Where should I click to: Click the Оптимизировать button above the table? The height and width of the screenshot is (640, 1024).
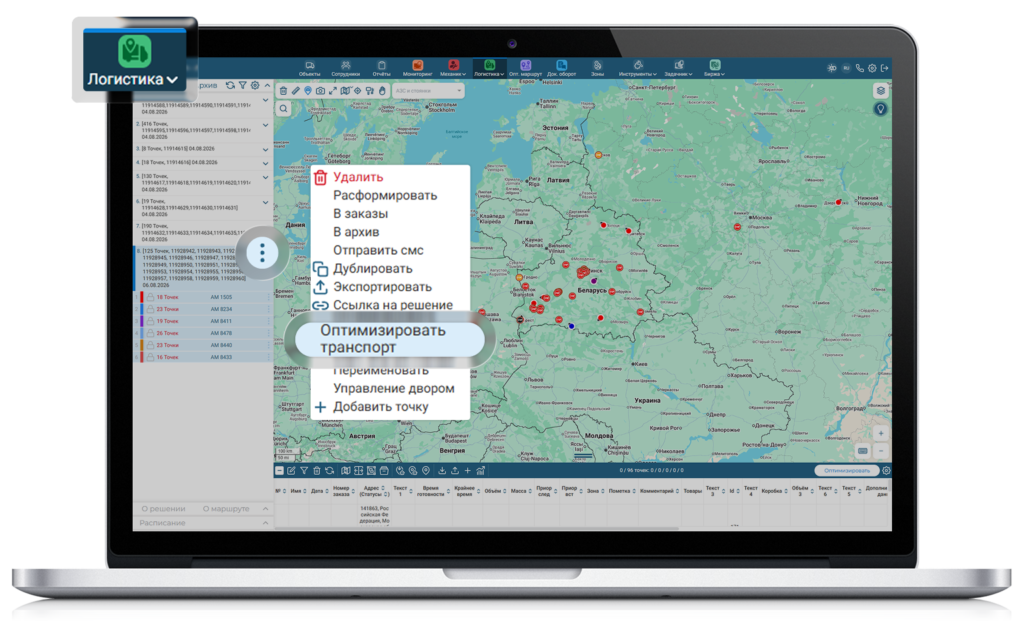click(846, 470)
